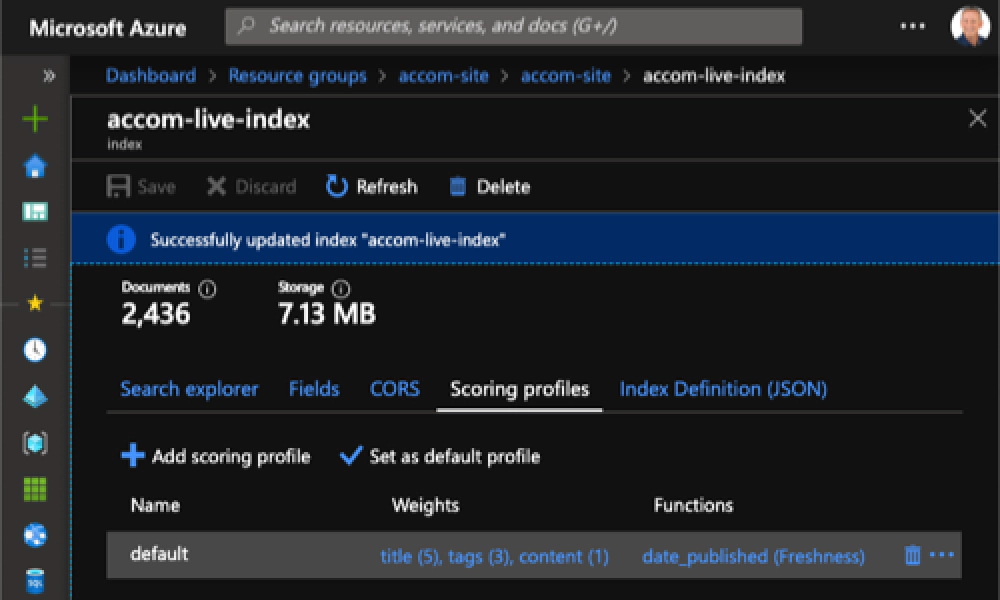Open Recent items with the clock icon
The height and width of the screenshot is (600, 1000).
pos(34,350)
